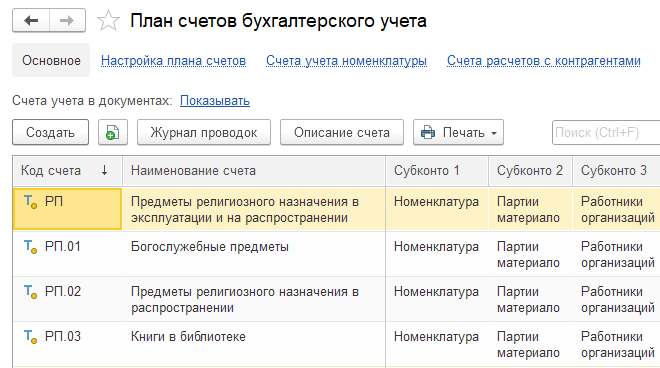Open Журнал проводок
Viewport: 660px width, 368px height.
[x=204, y=132]
